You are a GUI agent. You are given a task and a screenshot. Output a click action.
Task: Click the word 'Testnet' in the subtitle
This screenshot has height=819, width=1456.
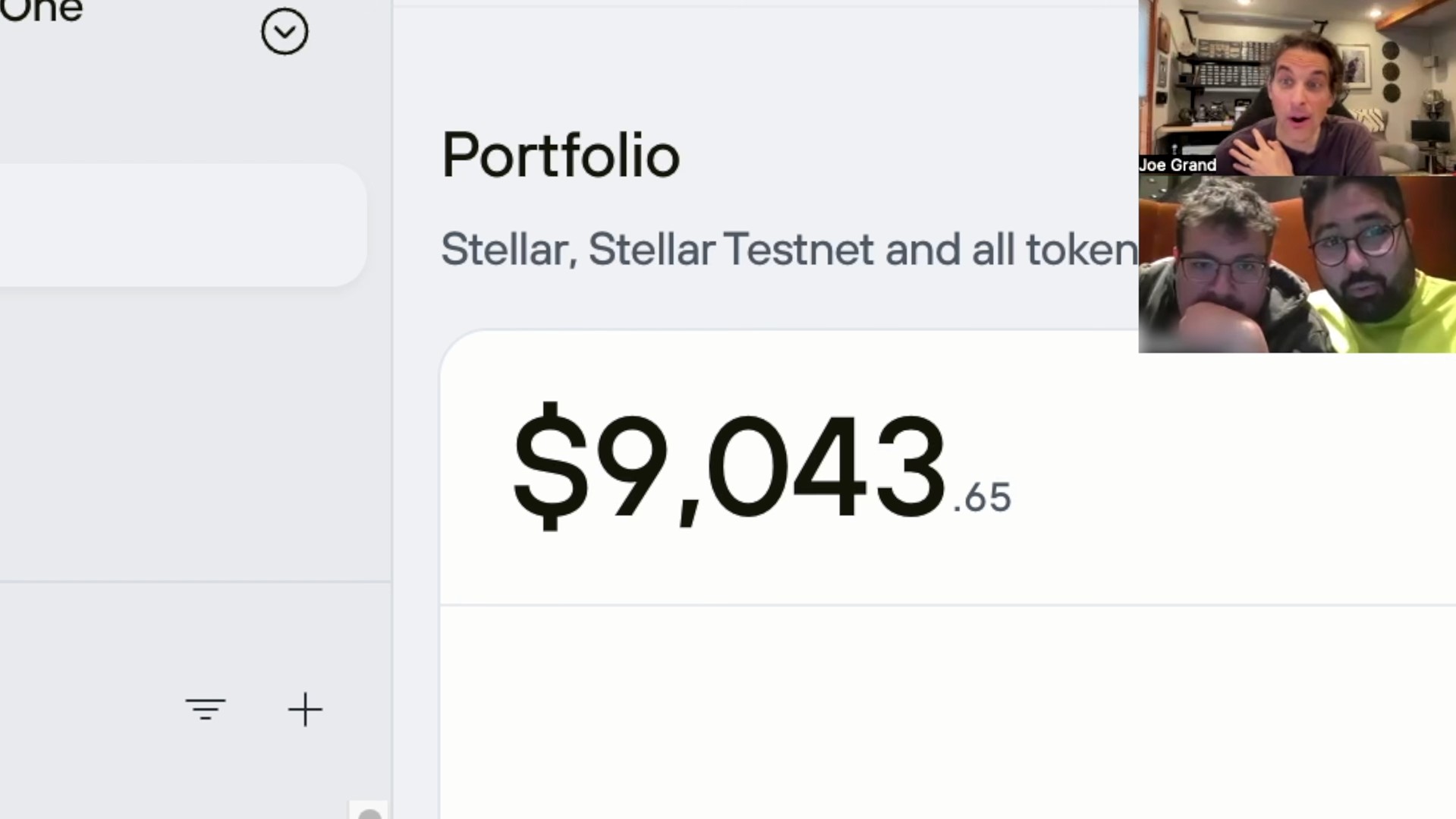click(x=798, y=250)
